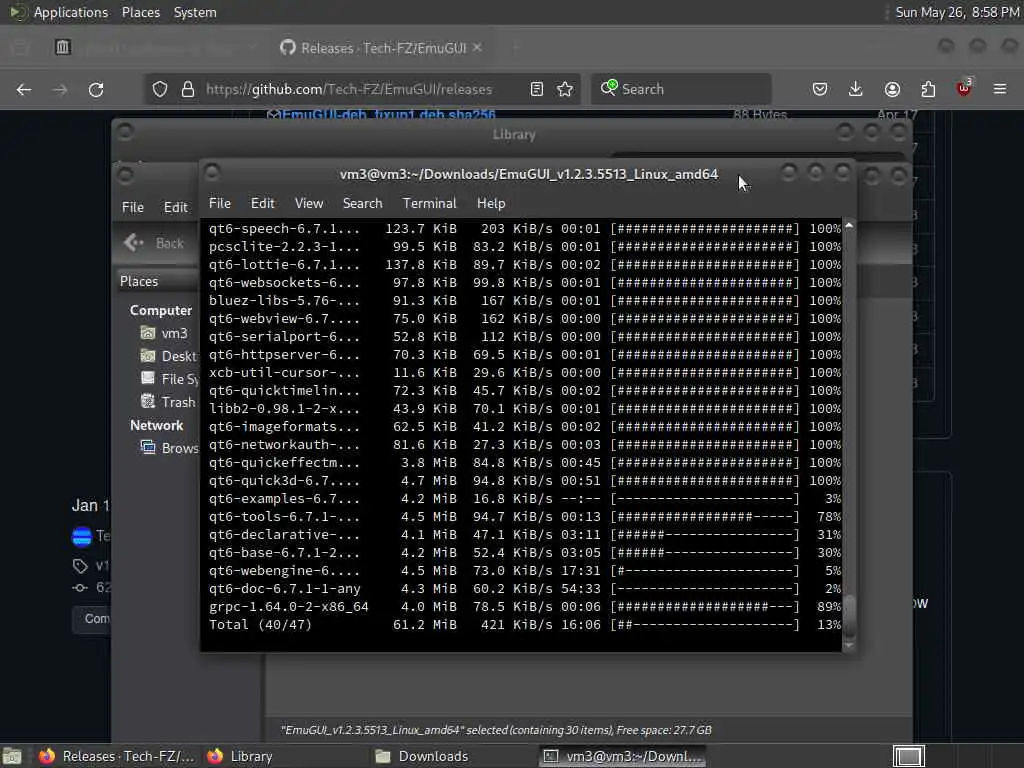Click the Back button in file manager

coord(154,243)
